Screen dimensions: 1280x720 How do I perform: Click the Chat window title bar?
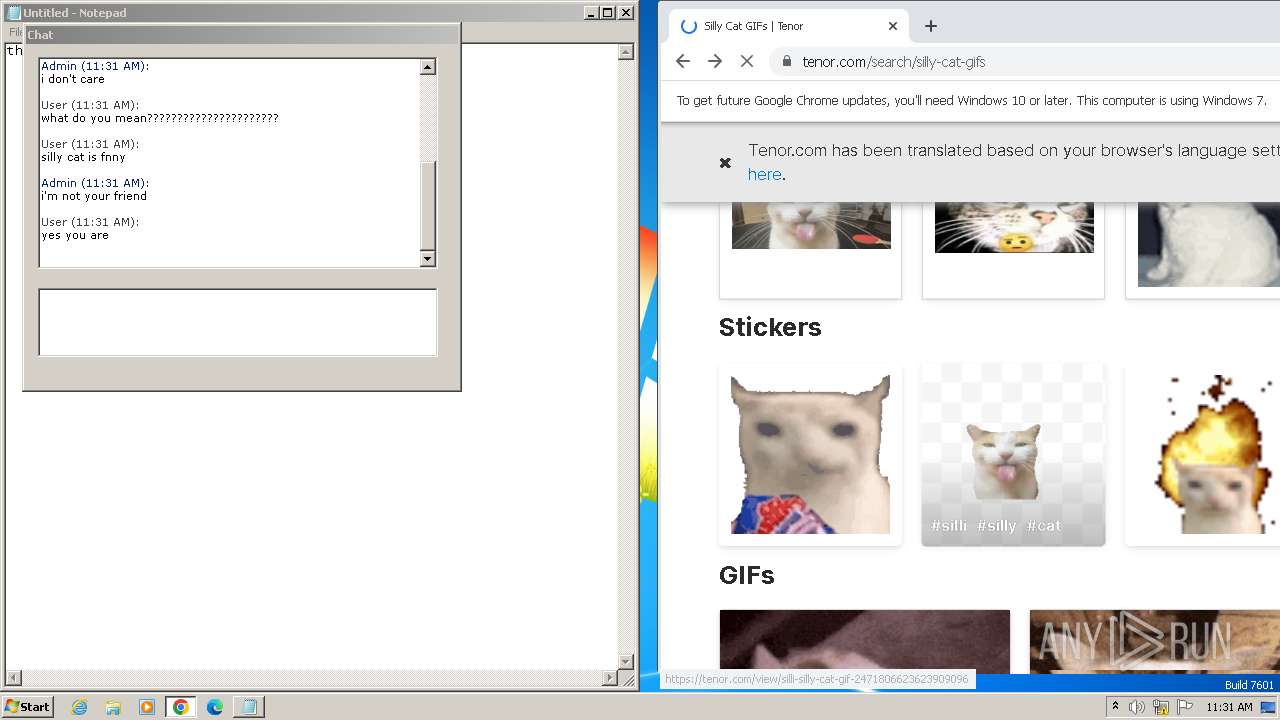tap(241, 34)
